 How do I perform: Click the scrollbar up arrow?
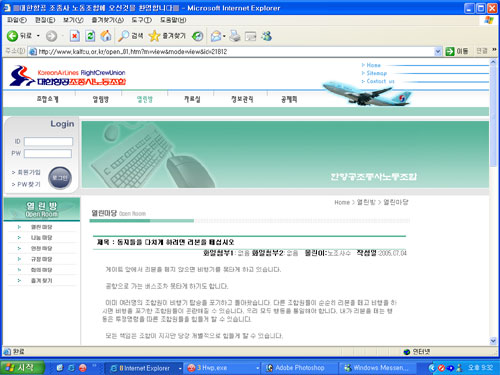click(493, 62)
